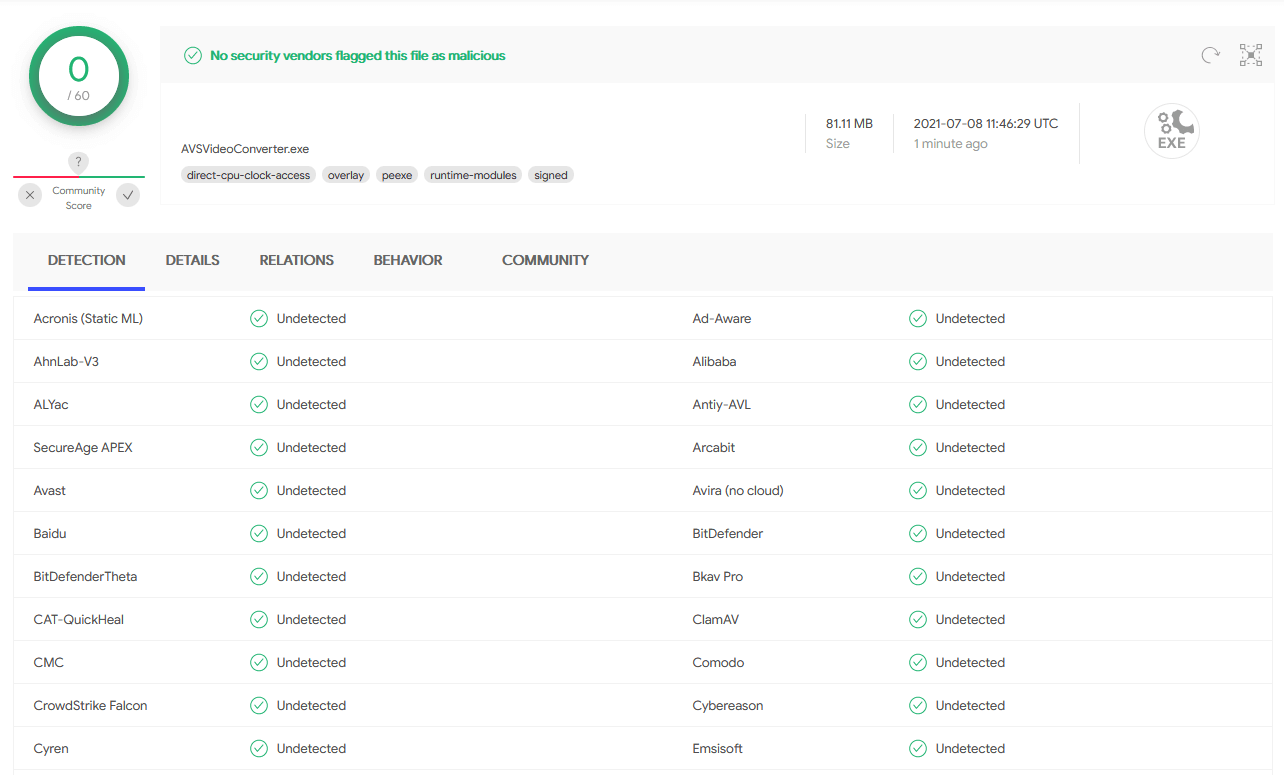The width and height of the screenshot is (1284, 775).
Task: Click the Undetected check icon for Acronis
Action: click(259, 319)
